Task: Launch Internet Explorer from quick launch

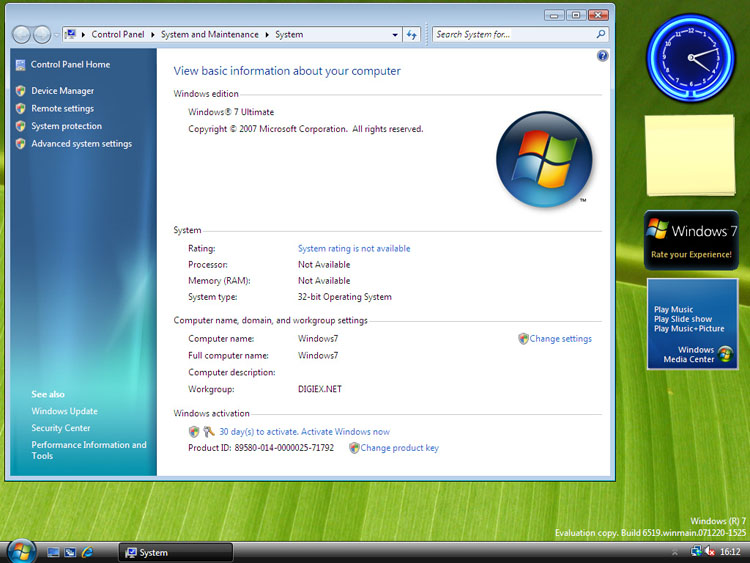Action: [x=88, y=552]
